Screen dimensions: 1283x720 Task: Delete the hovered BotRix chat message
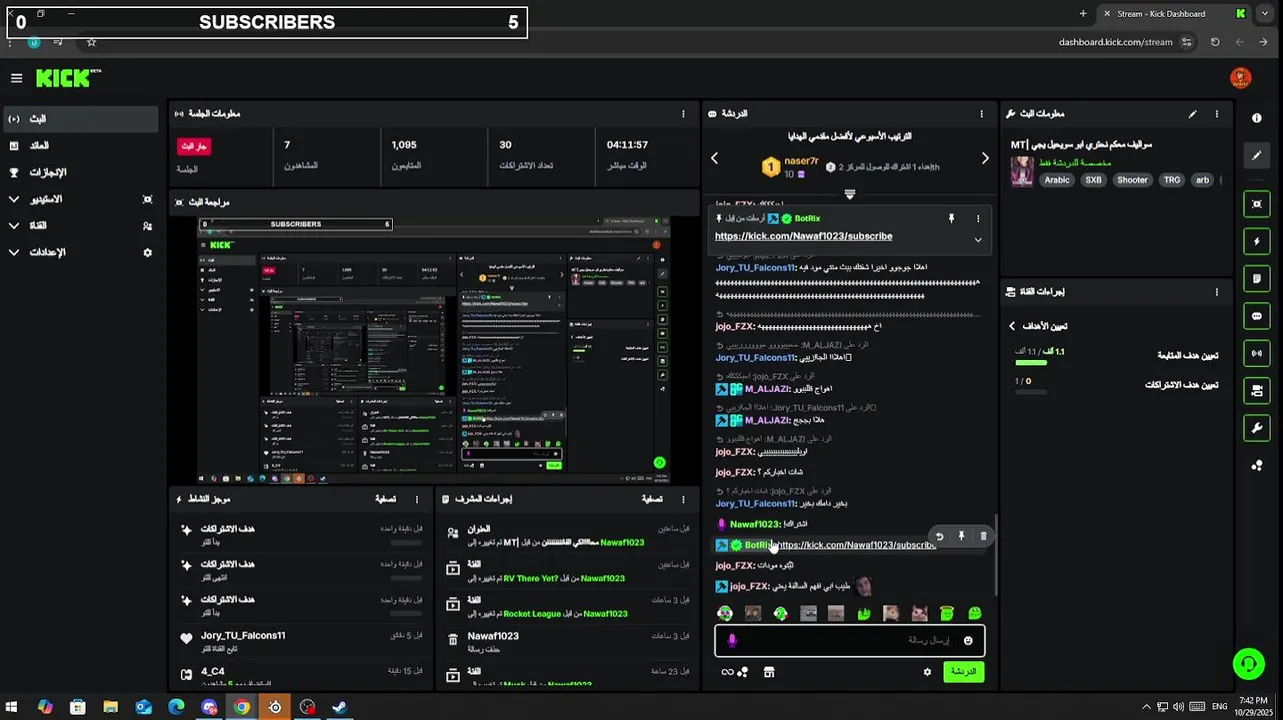pos(983,536)
